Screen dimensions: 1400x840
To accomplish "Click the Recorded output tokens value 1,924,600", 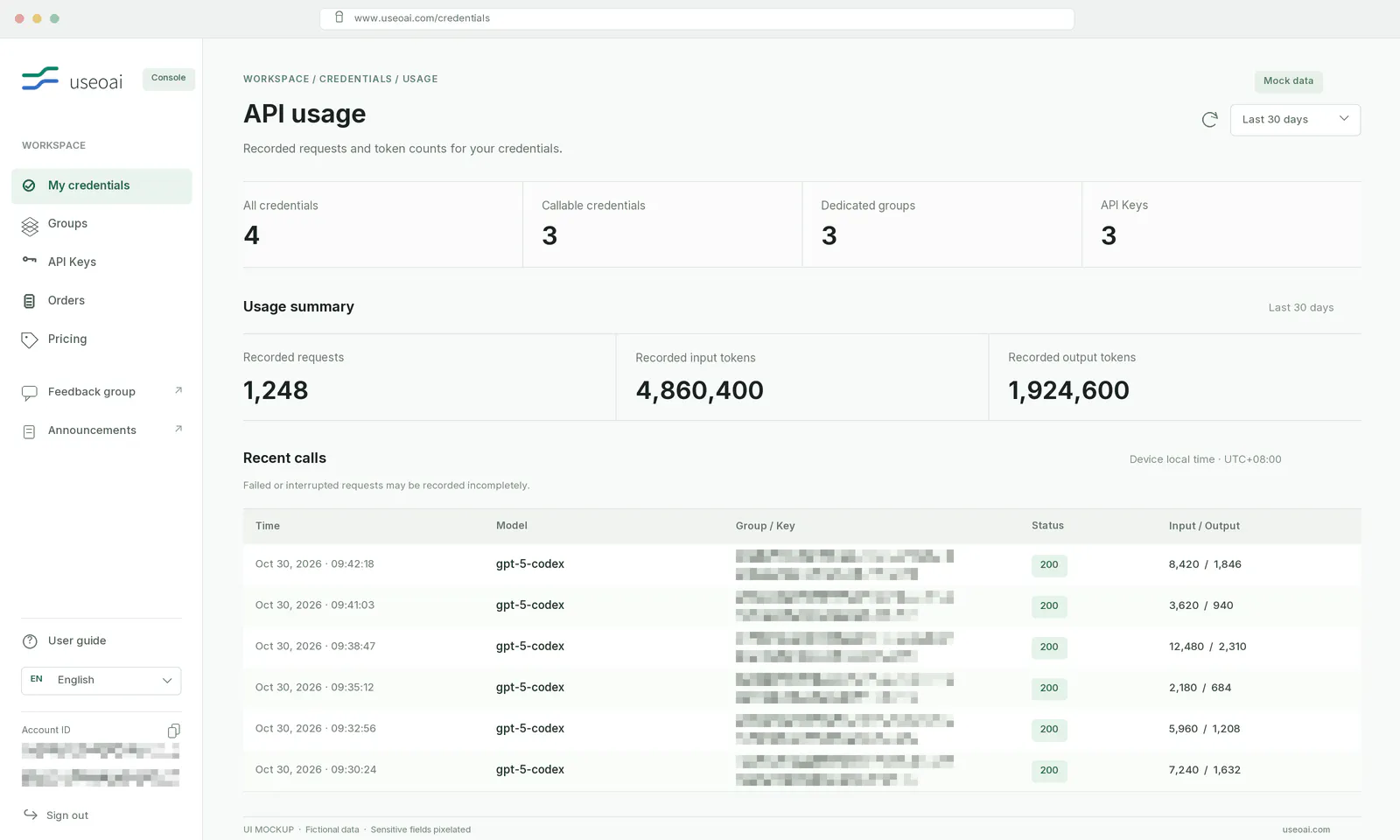I will point(1068,390).
